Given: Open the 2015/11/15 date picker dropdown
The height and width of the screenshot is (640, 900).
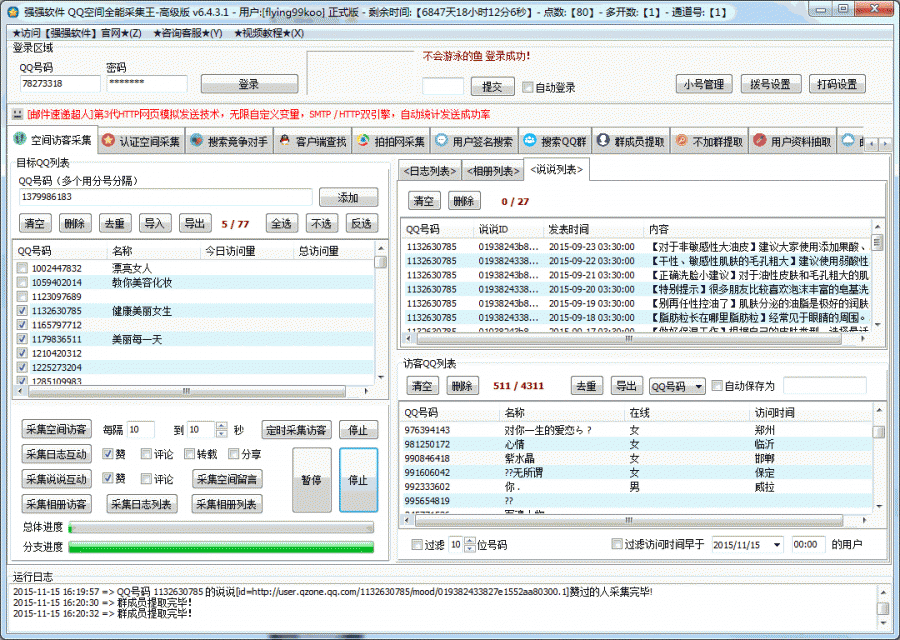Looking at the screenshot, I should [777, 544].
